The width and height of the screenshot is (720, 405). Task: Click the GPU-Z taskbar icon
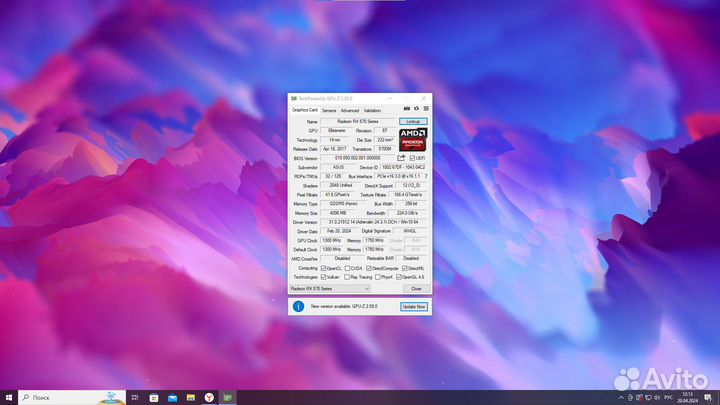point(228,397)
